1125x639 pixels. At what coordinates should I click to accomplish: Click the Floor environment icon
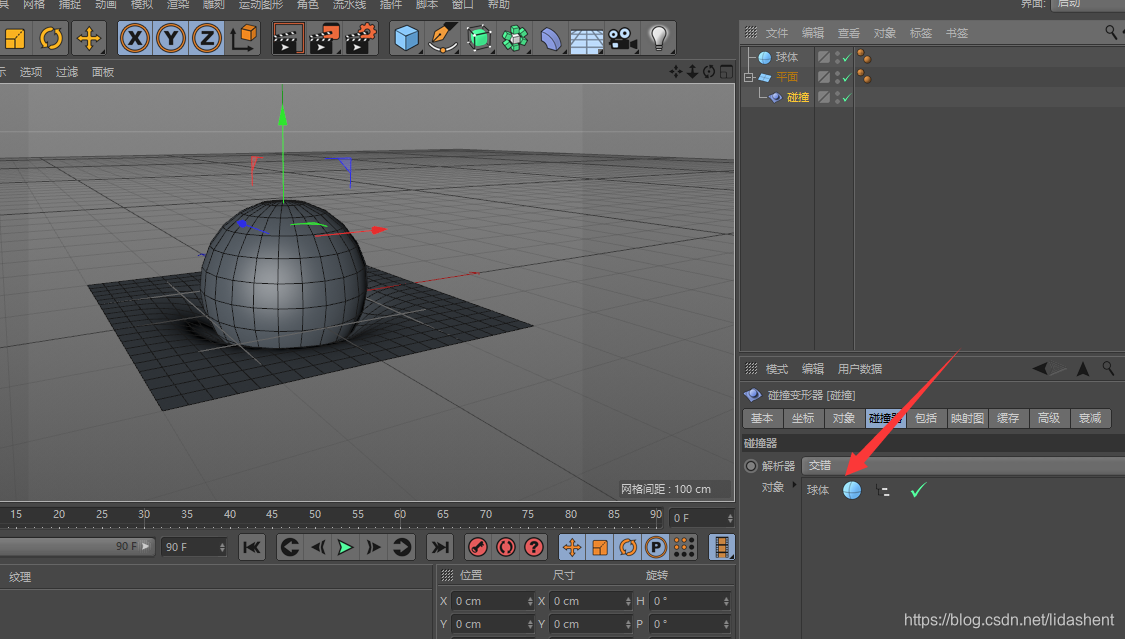point(586,39)
